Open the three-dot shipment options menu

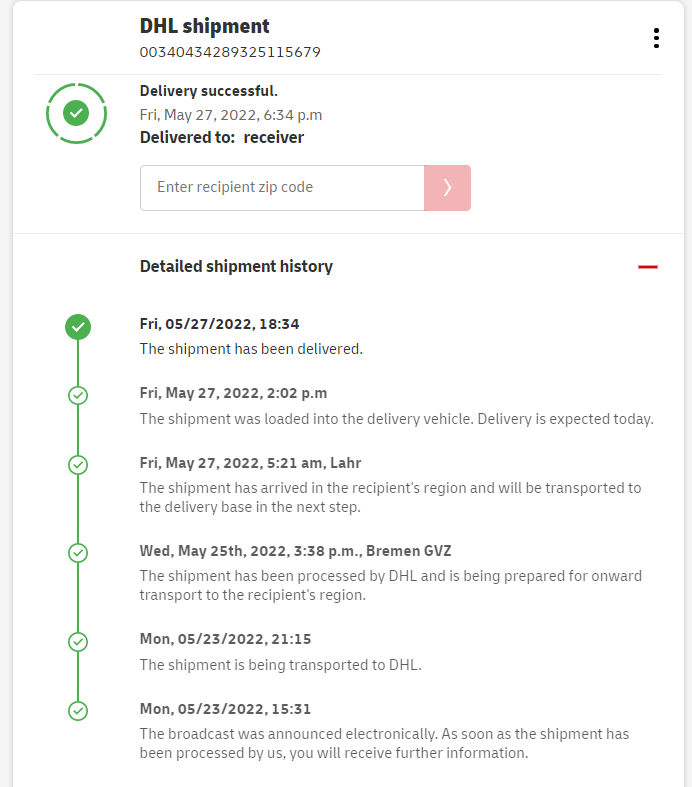(x=656, y=38)
